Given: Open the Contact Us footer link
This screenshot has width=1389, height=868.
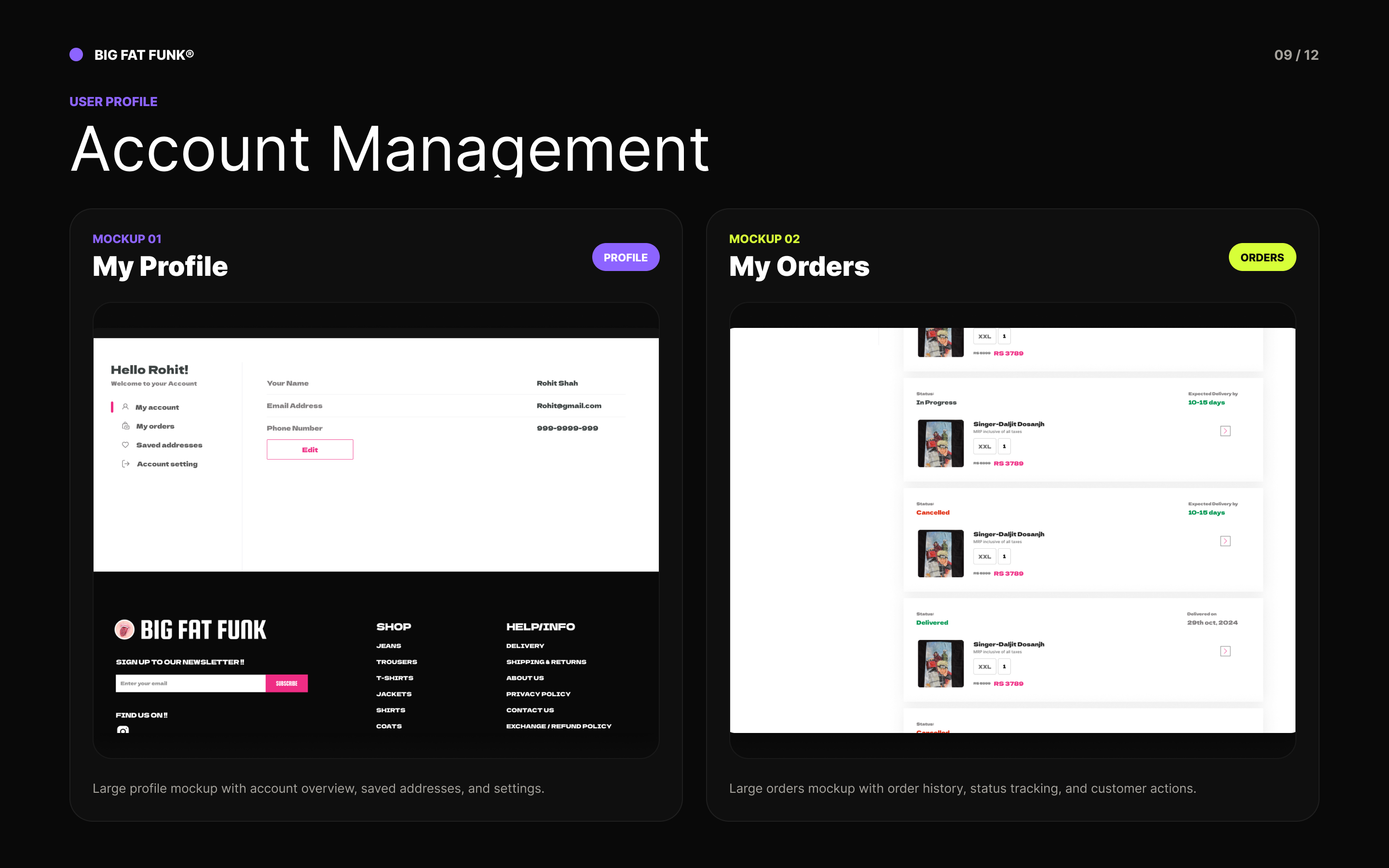Looking at the screenshot, I should click(x=531, y=710).
